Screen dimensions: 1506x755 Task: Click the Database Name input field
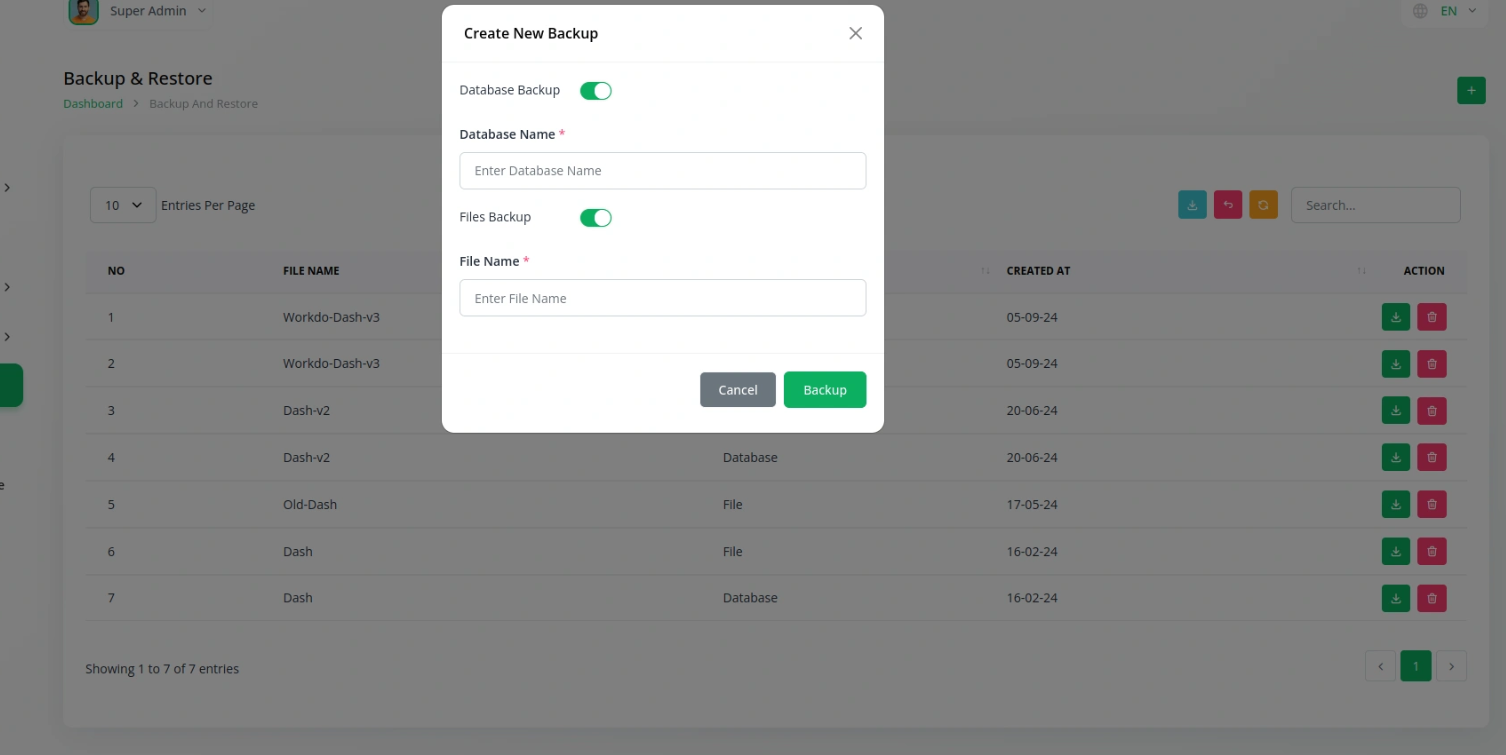[x=662, y=171]
